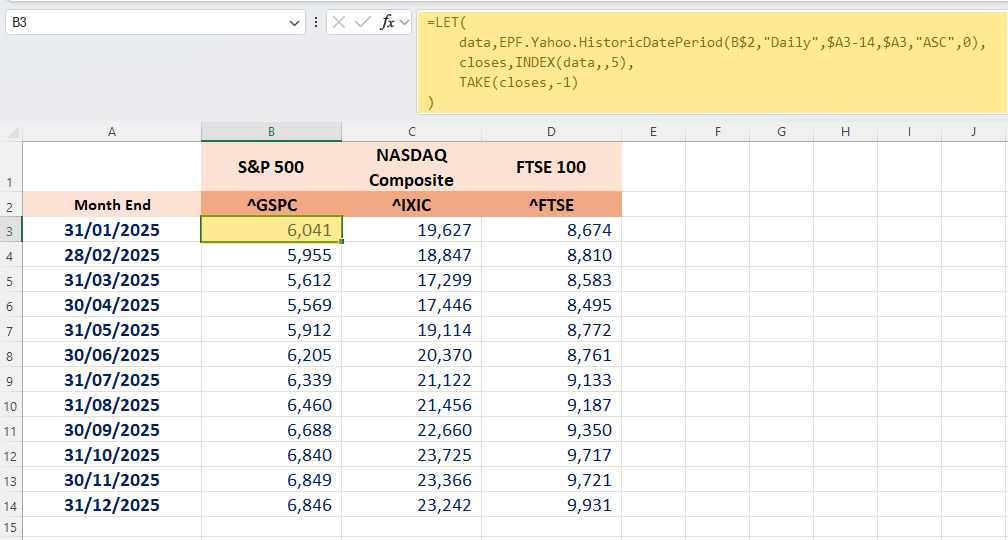
Task: Select row 1 header
Action: (x=11, y=166)
